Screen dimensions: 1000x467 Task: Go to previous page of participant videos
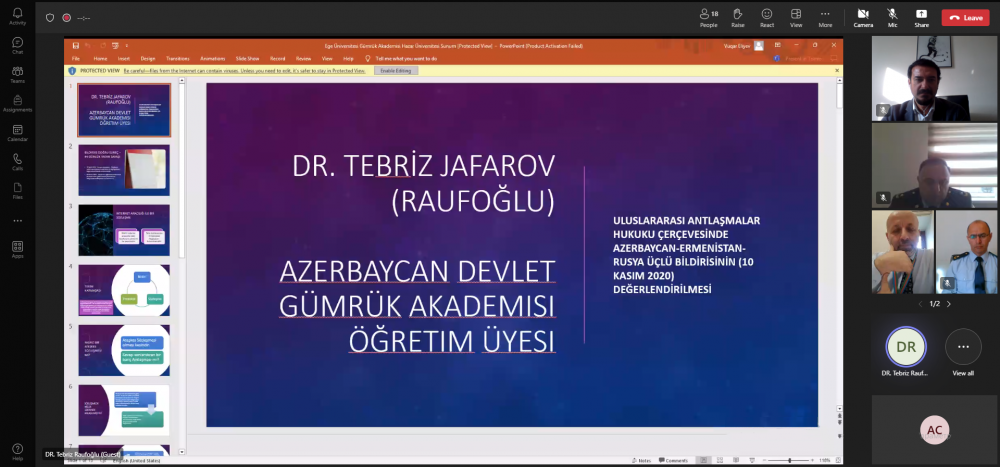(x=920, y=304)
